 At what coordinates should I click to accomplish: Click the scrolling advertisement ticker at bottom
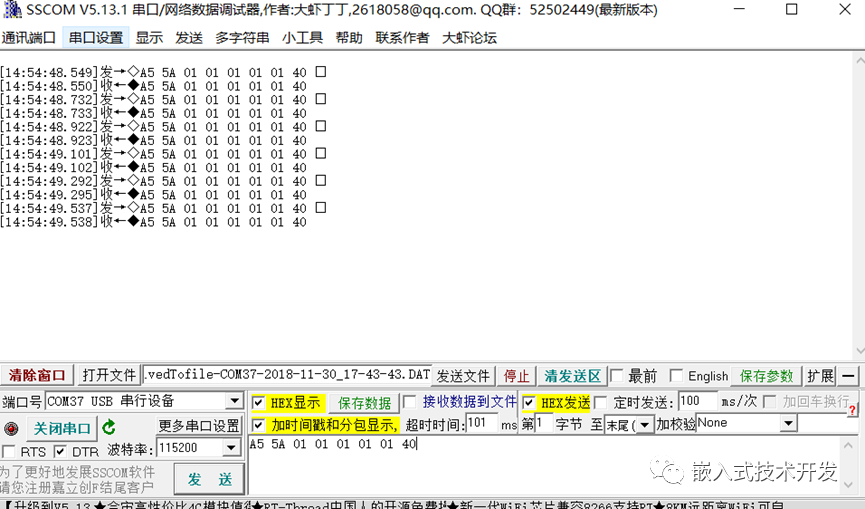point(394,504)
